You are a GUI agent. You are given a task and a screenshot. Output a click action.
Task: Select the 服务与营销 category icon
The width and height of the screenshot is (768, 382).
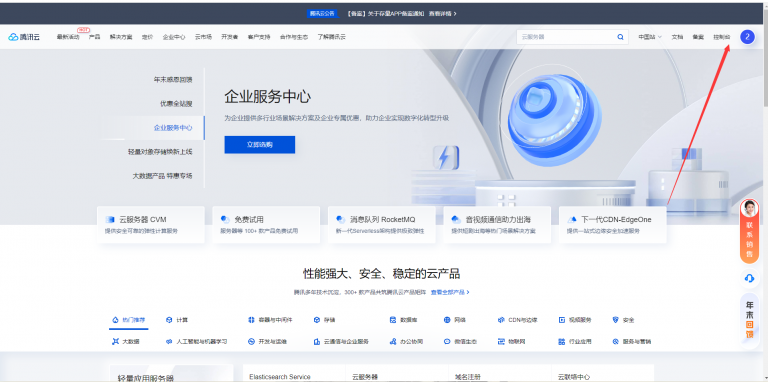(616, 341)
